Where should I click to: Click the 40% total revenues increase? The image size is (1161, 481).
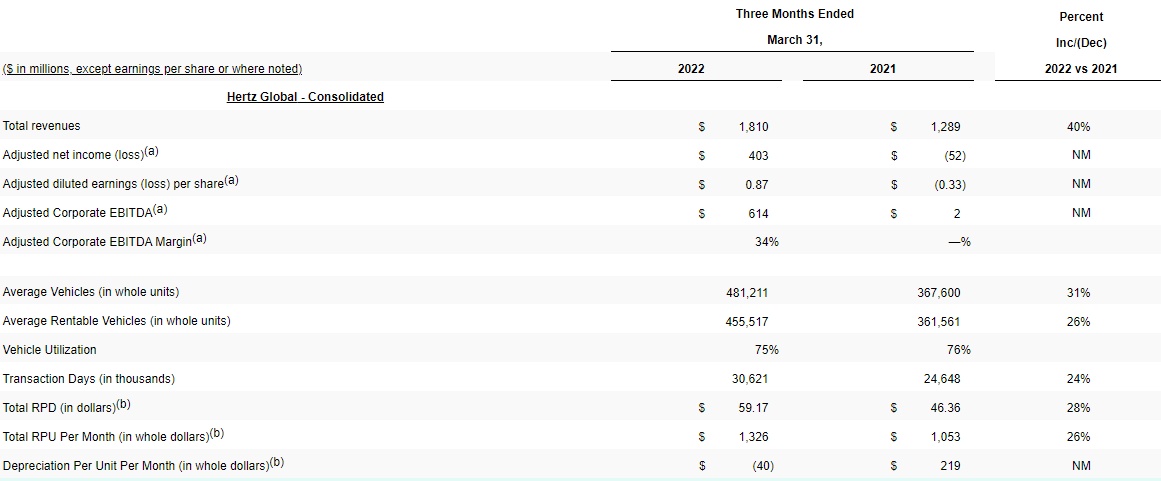click(x=1078, y=127)
